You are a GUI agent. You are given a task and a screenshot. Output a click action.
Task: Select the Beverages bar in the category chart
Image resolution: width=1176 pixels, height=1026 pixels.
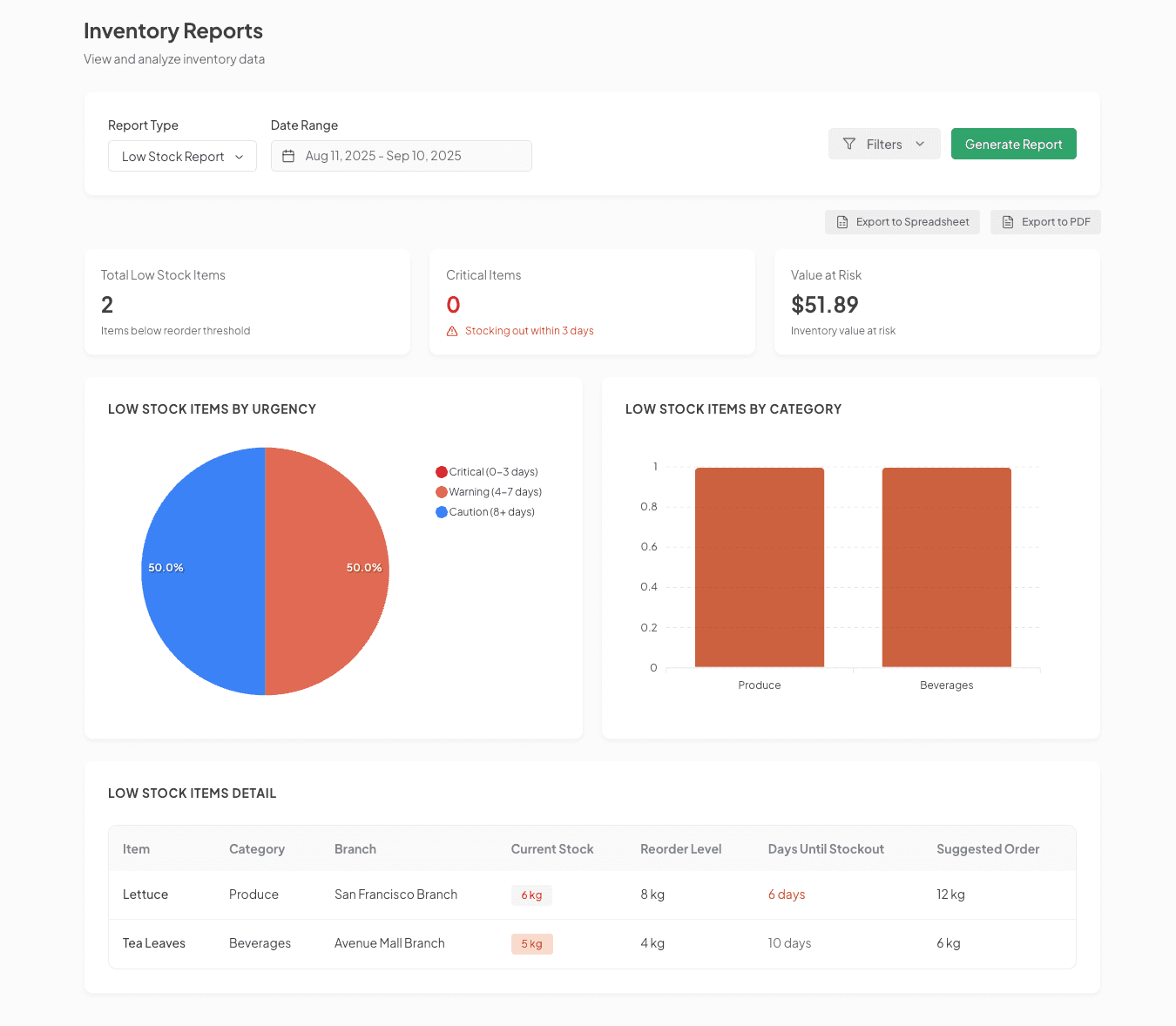(946, 567)
